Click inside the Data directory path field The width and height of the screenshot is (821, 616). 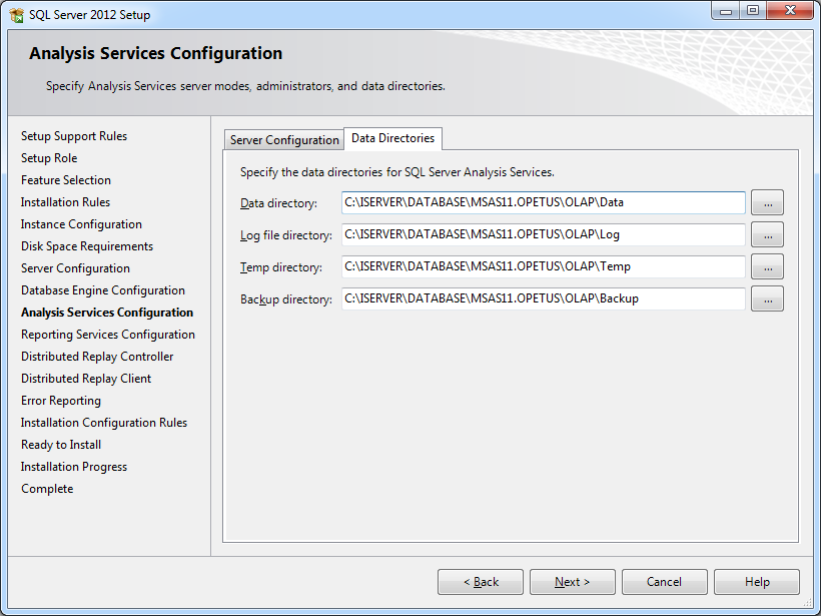(x=543, y=203)
